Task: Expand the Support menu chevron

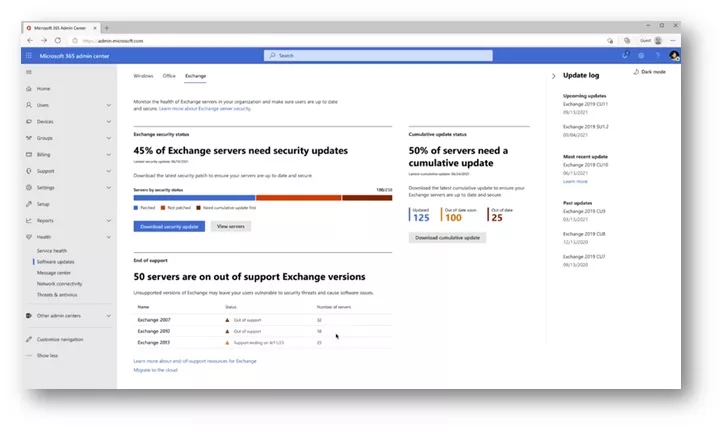Action: 108,171
